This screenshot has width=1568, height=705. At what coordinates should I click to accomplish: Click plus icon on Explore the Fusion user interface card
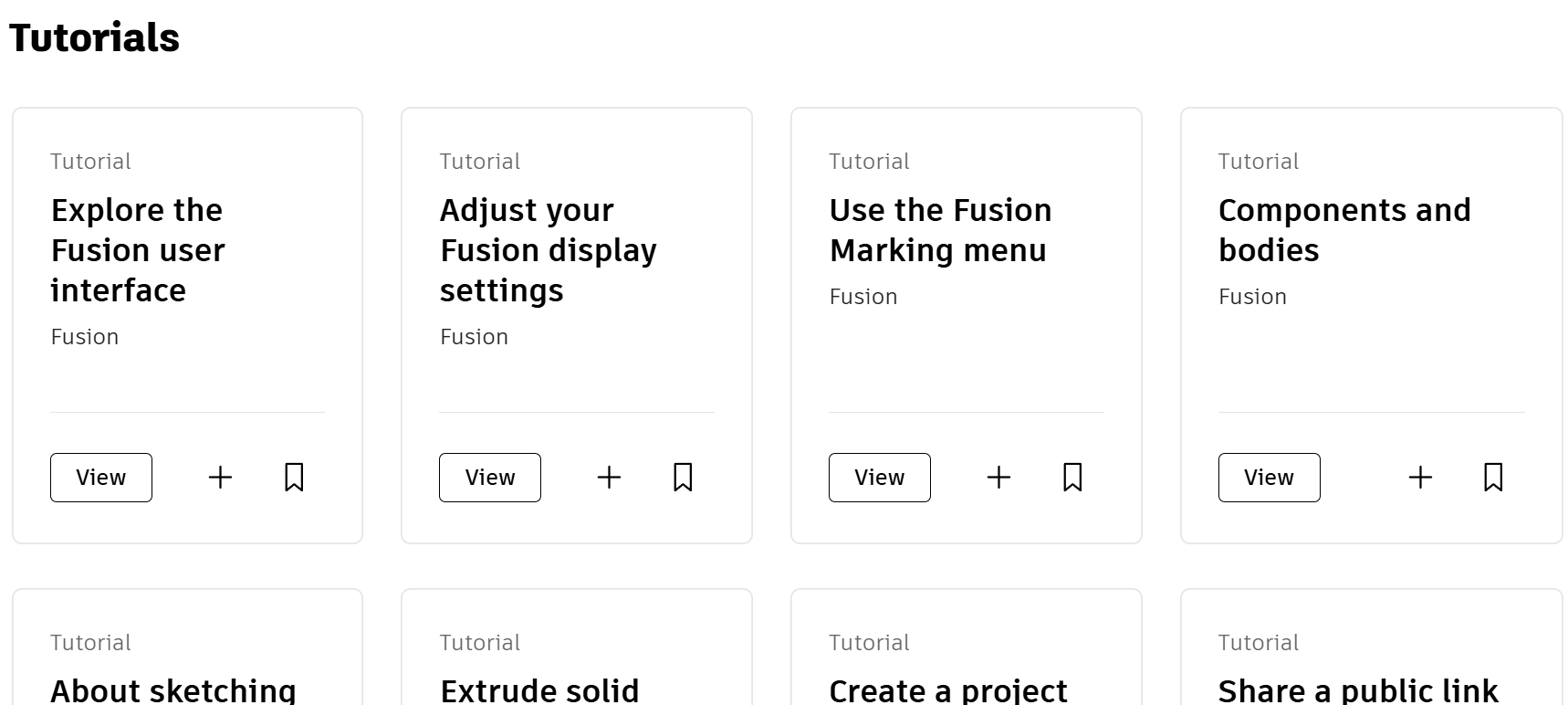220,478
